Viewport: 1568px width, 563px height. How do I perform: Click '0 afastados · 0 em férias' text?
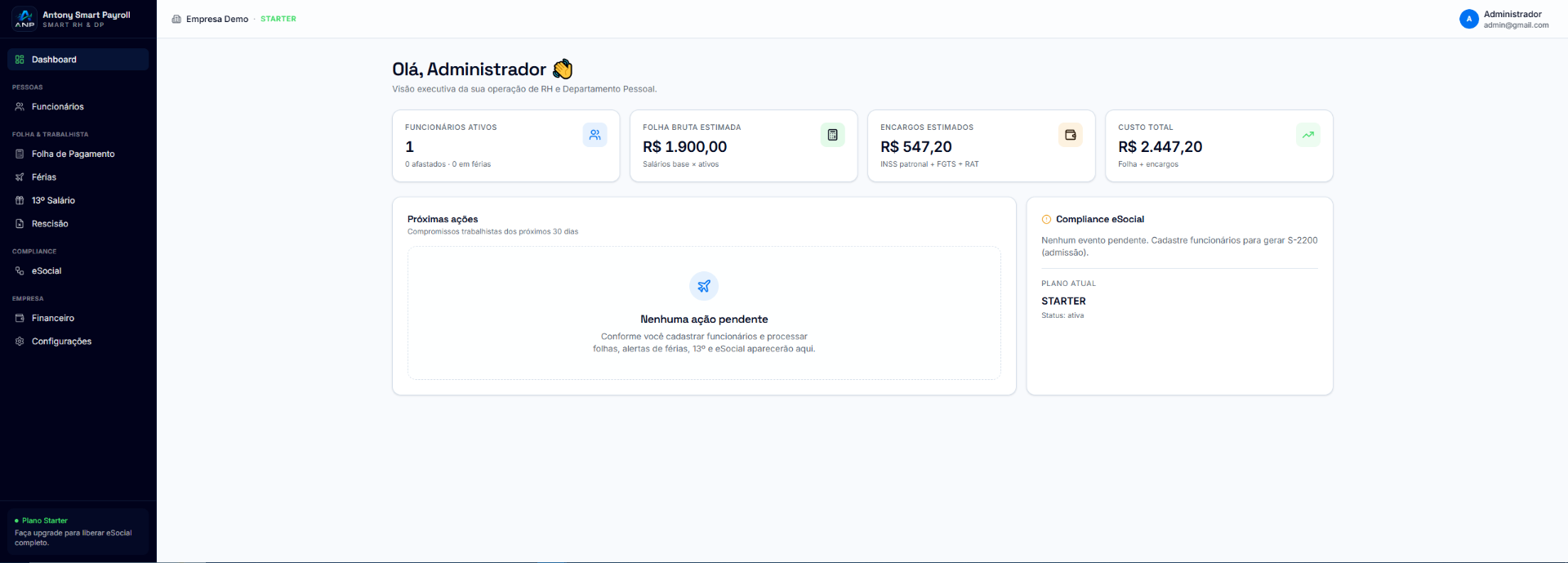[x=448, y=164]
